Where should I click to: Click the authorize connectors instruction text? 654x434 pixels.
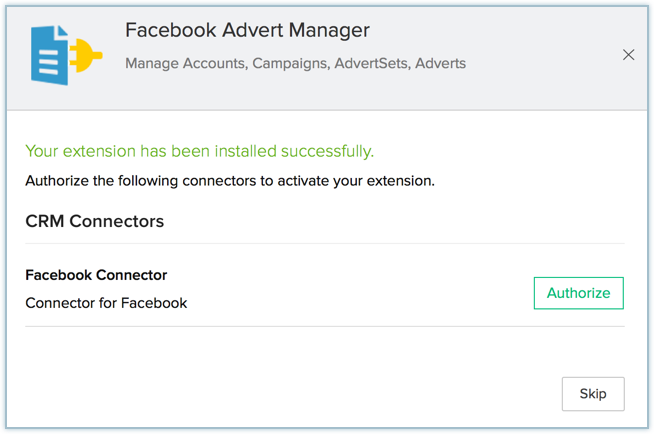(230, 181)
